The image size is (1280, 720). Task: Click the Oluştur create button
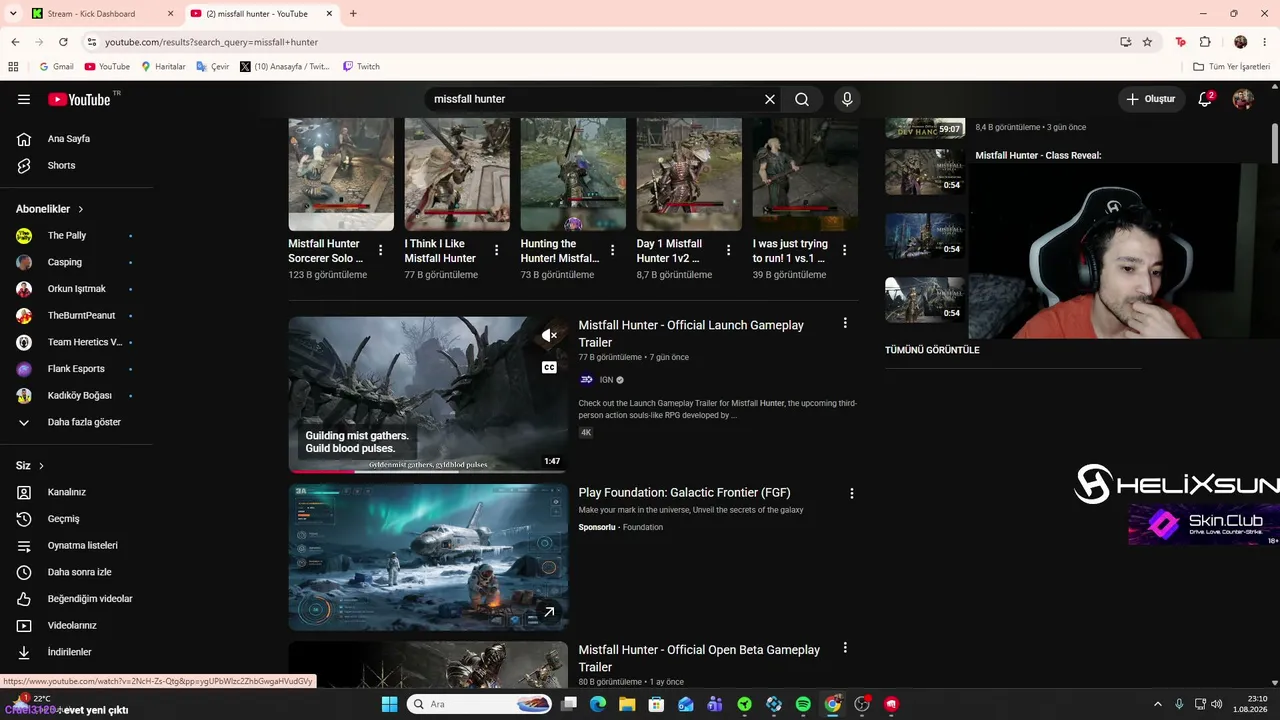pos(1151,99)
